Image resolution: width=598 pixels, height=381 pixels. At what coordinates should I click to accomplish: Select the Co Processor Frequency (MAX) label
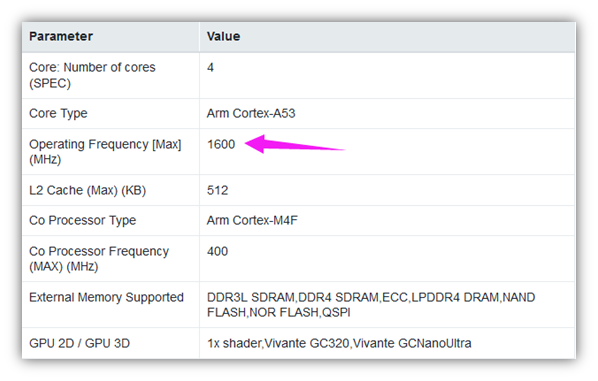(x=99, y=259)
